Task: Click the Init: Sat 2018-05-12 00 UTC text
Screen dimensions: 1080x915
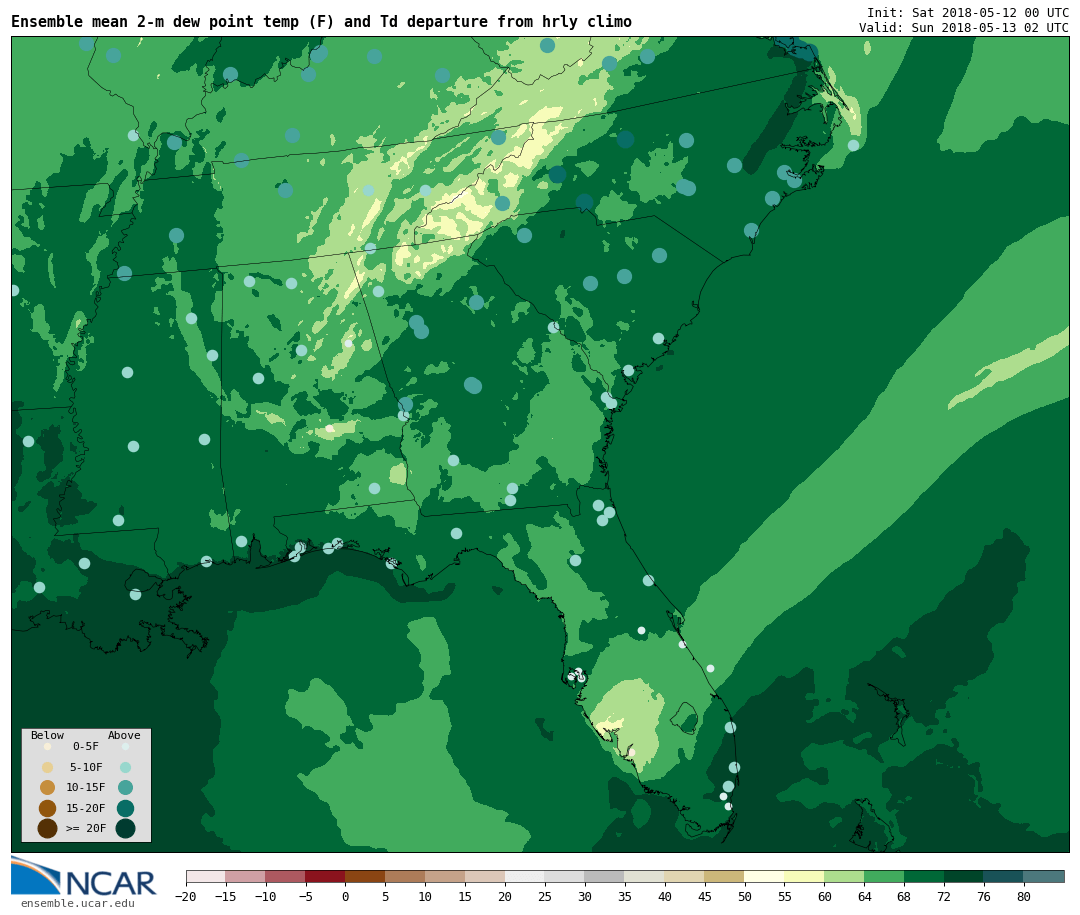Action: tap(968, 13)
